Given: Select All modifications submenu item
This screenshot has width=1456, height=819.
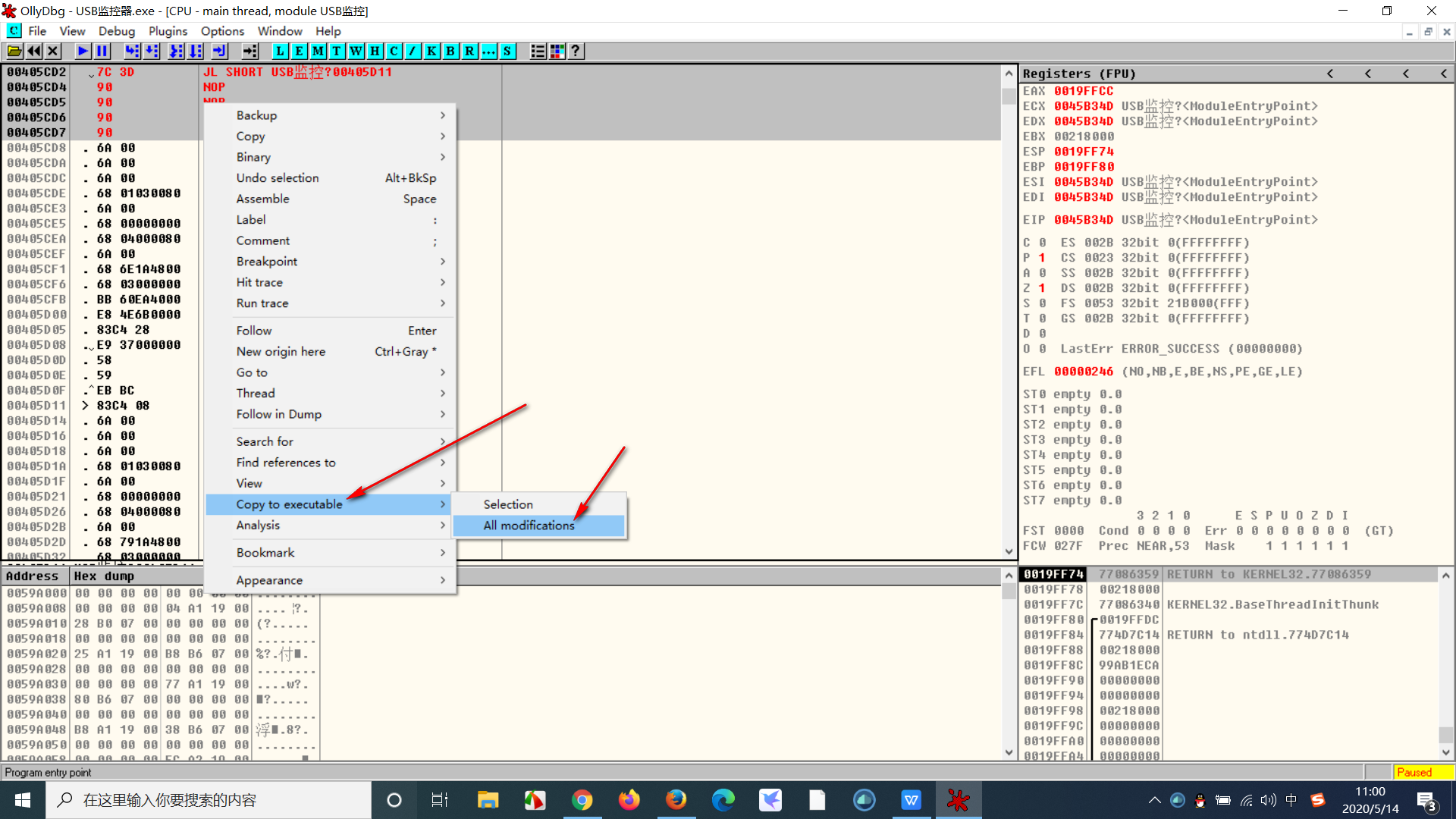Looking at the screenshot, I should tap(529, 526).
